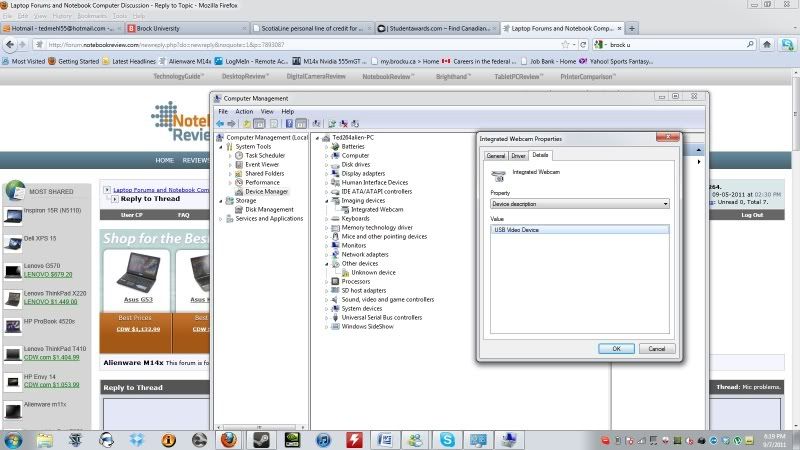
Task: Open Action menu in Computer Management
Action: pyautogui.click(x=244, y=111)
